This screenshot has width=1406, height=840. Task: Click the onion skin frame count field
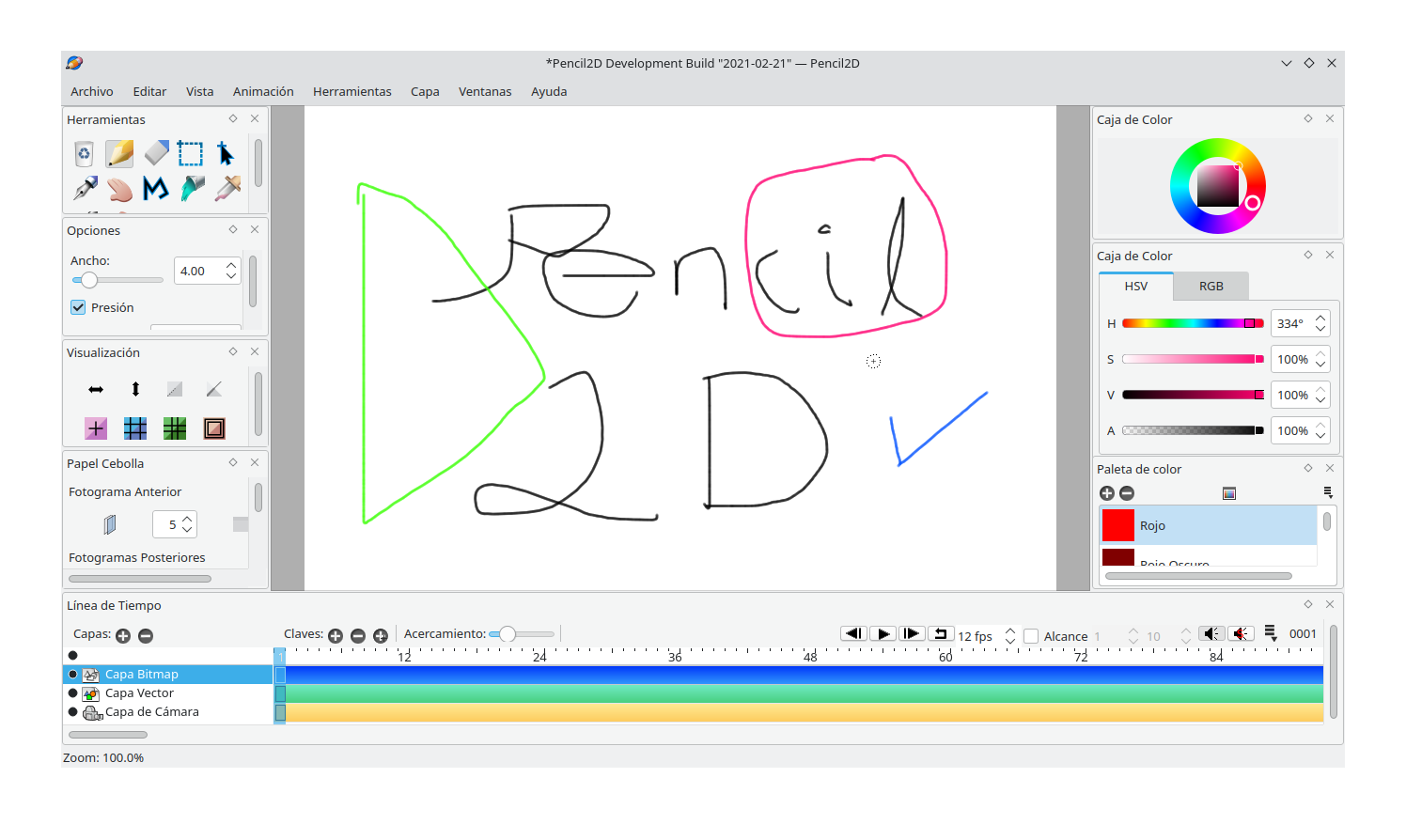click(x=175, y=524)
